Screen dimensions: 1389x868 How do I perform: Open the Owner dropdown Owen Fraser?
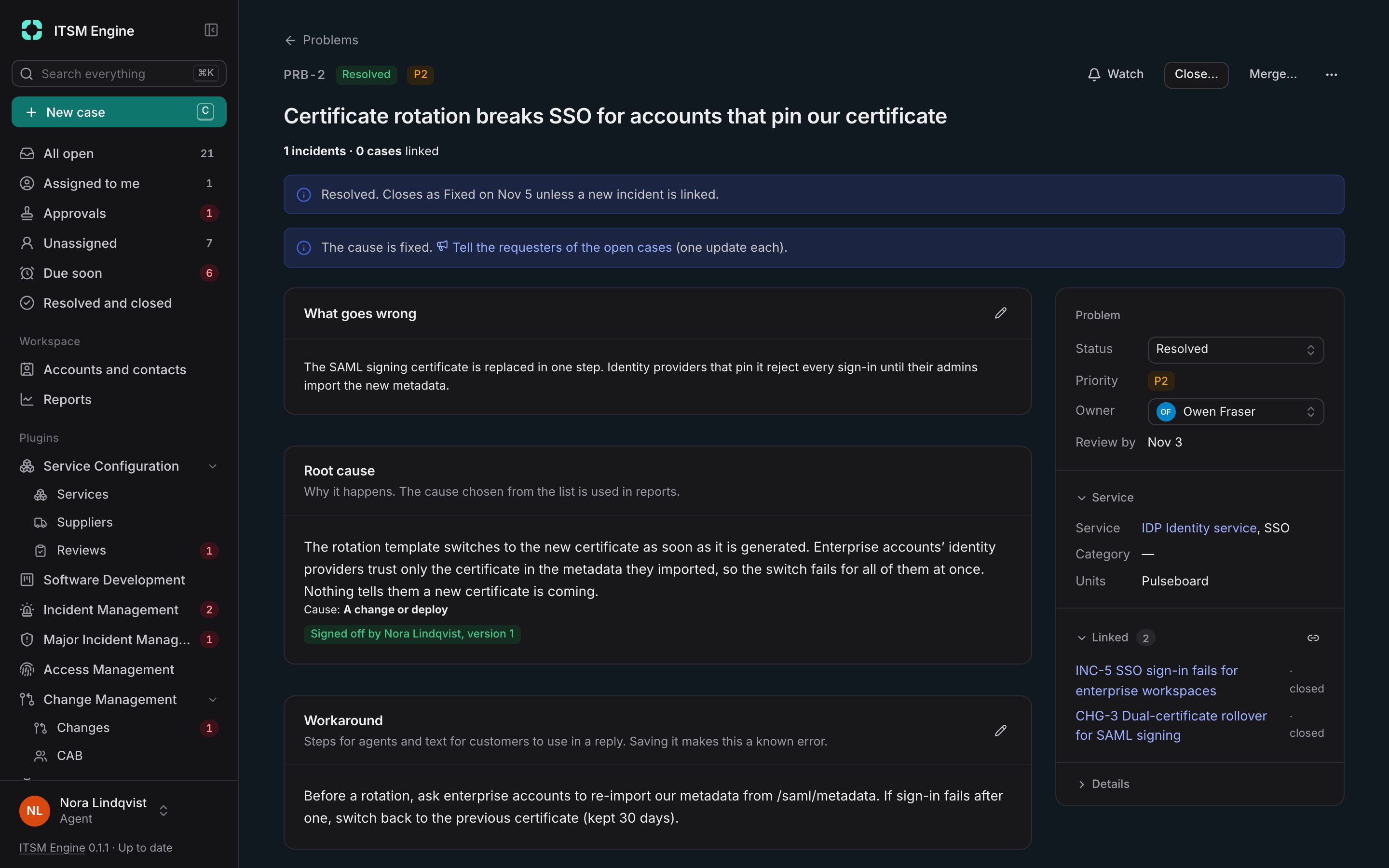(1235, 412)
